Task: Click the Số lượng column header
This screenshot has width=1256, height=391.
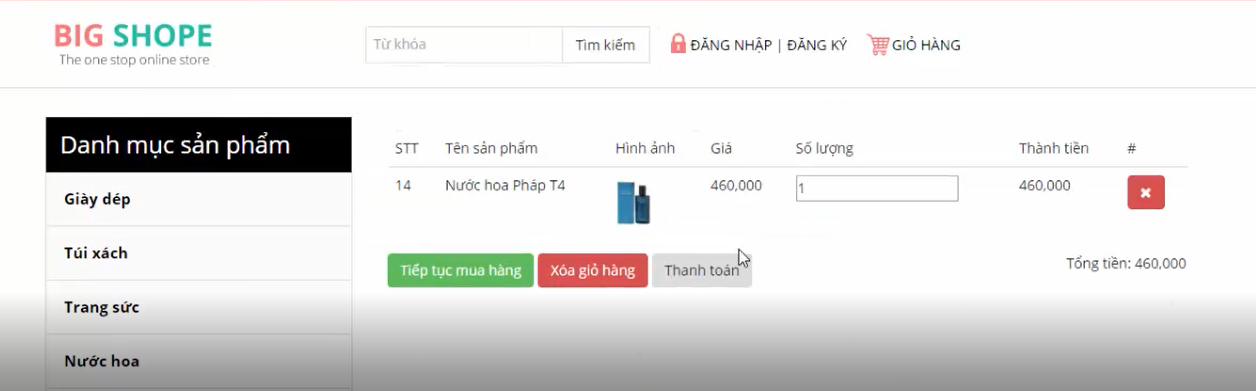Action: pyautogui.click(x=825, y=148)
